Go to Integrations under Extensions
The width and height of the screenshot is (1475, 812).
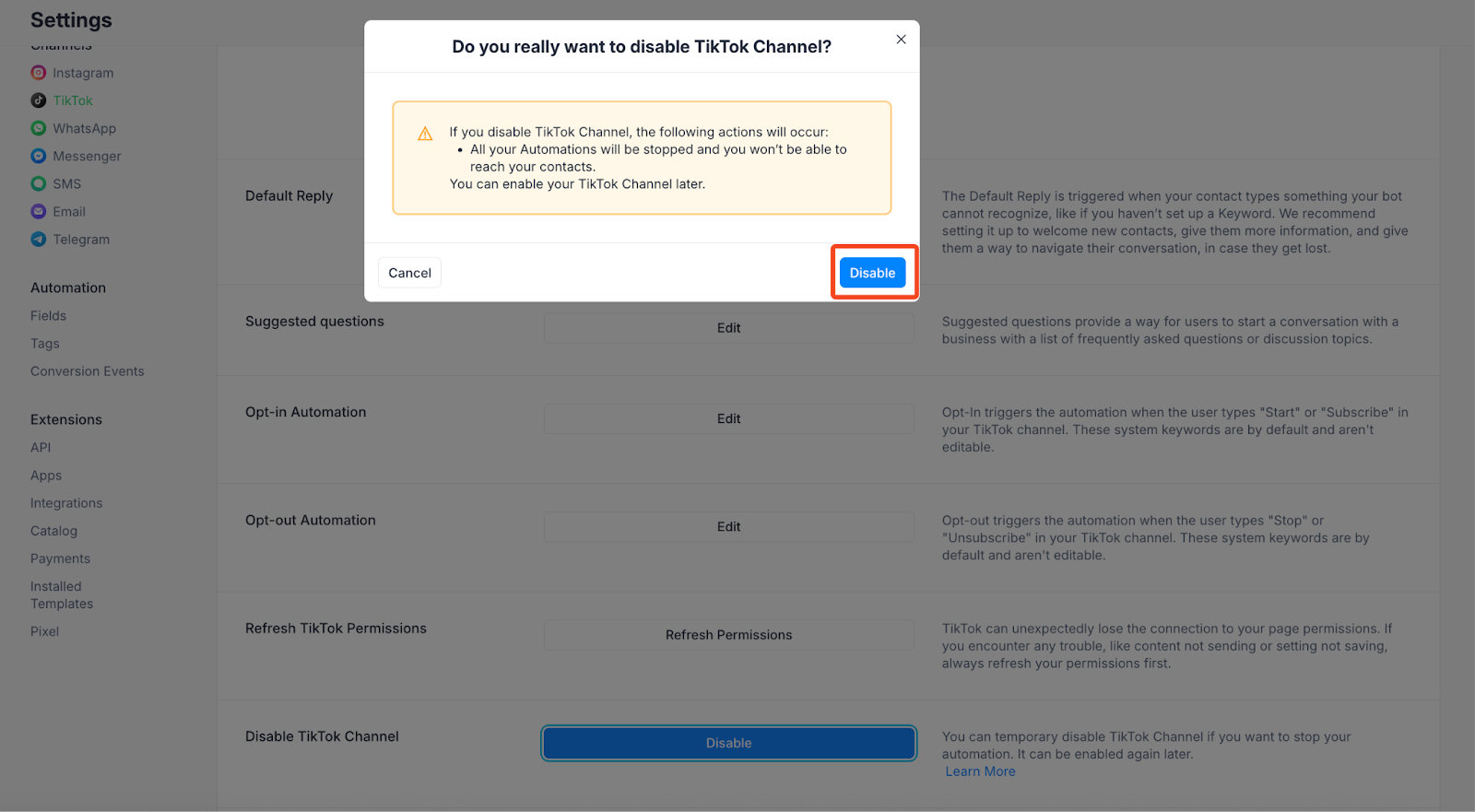coord(66,503)
